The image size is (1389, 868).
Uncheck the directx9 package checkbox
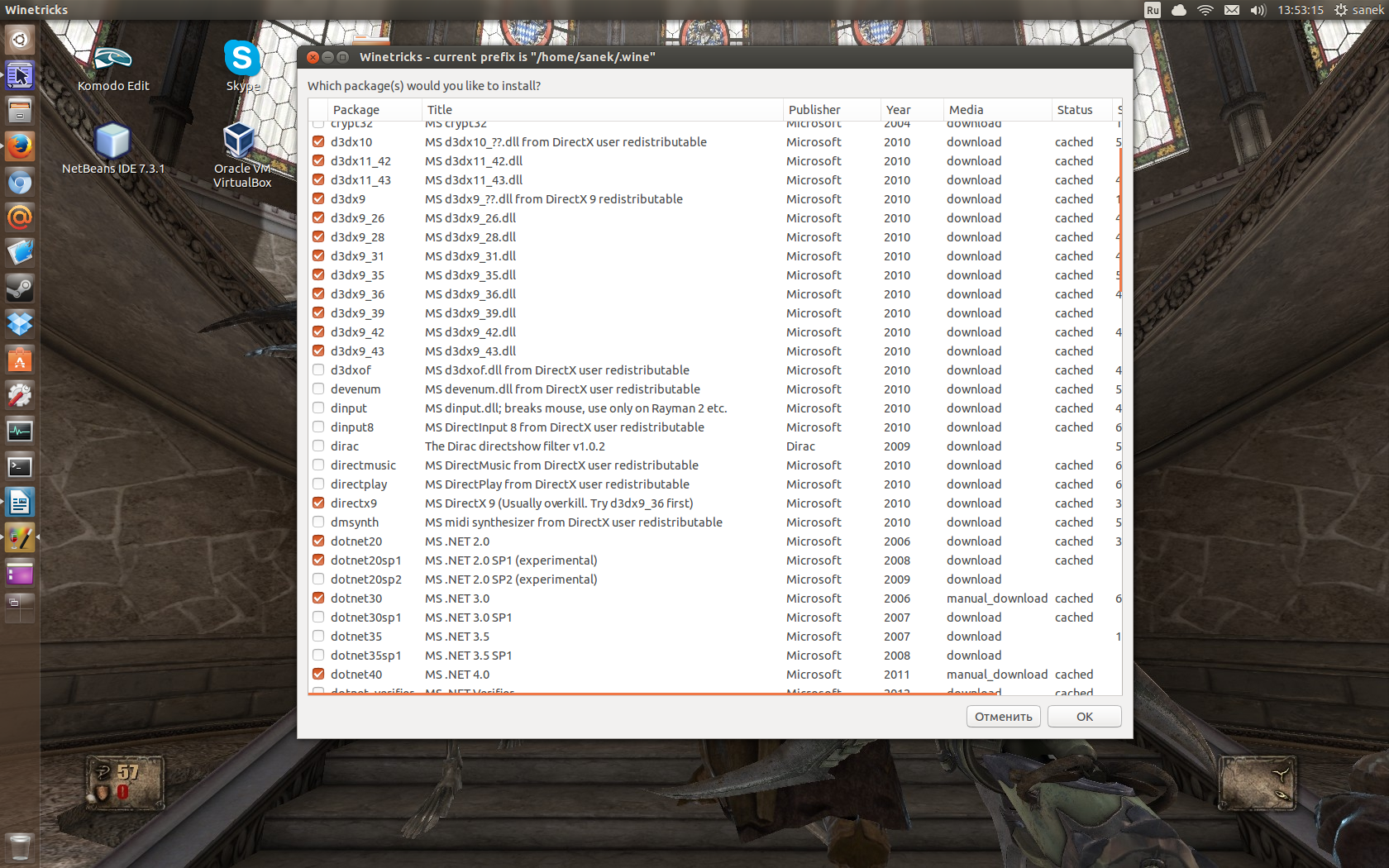point(318,503)
